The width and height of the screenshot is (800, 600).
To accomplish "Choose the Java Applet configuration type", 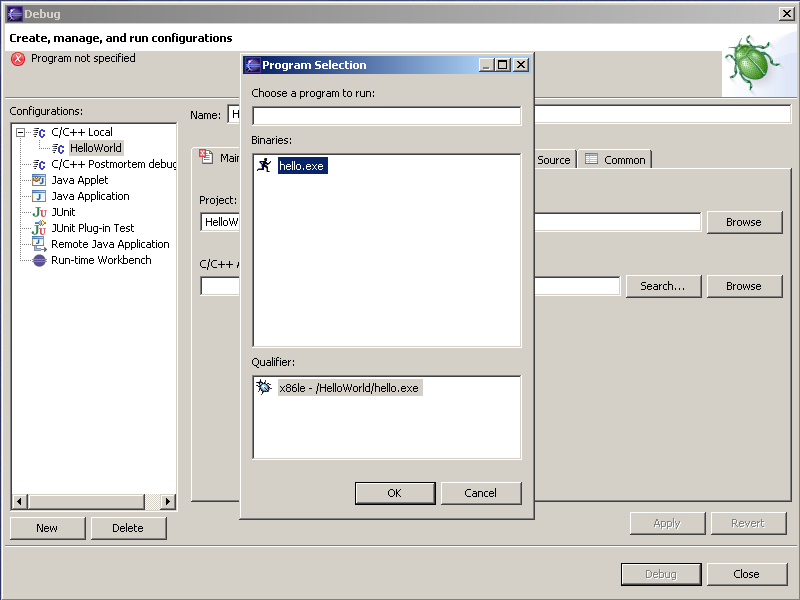I will coord(79,180).
